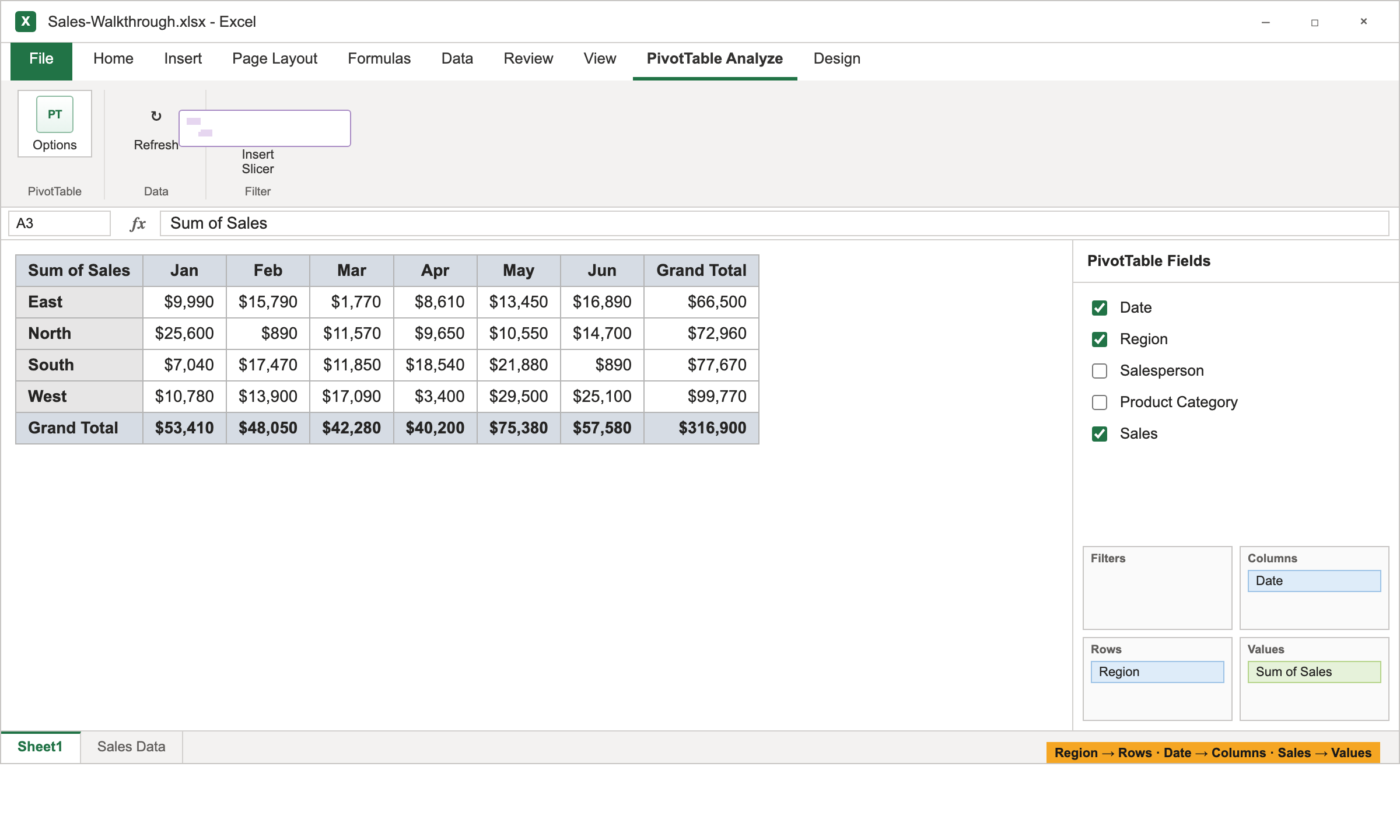Enable the Salesperson field checkbox
Viewport: 1400px width, 840px height.
tap(1100, 371)
